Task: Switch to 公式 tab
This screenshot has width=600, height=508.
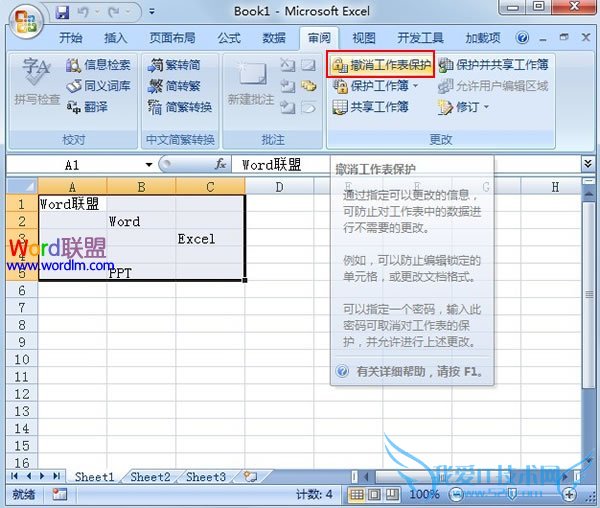Action: point(229,38)
